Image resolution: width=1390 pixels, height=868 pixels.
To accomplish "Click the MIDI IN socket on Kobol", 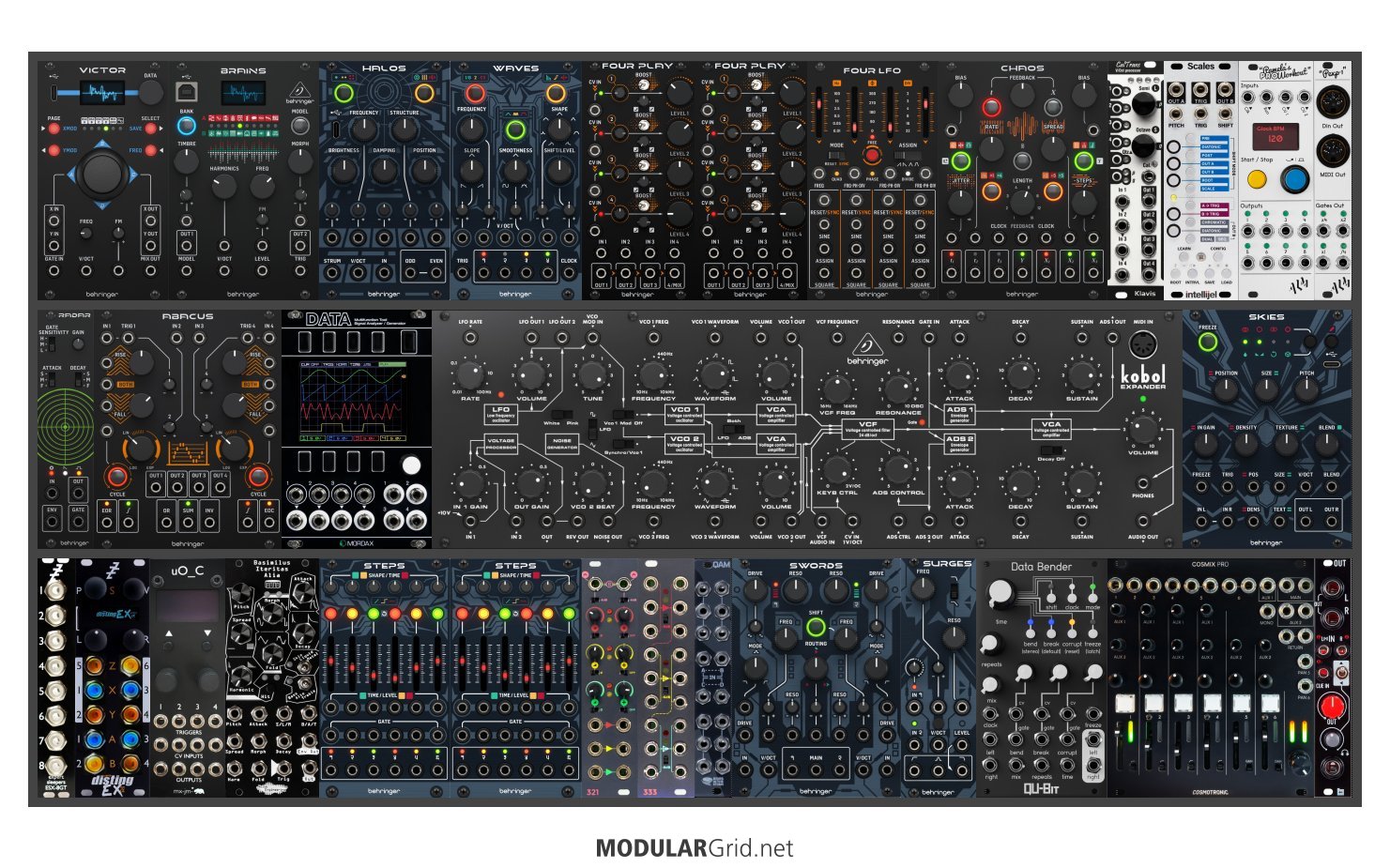I will pyautogui.click(x=1143, y=345).
